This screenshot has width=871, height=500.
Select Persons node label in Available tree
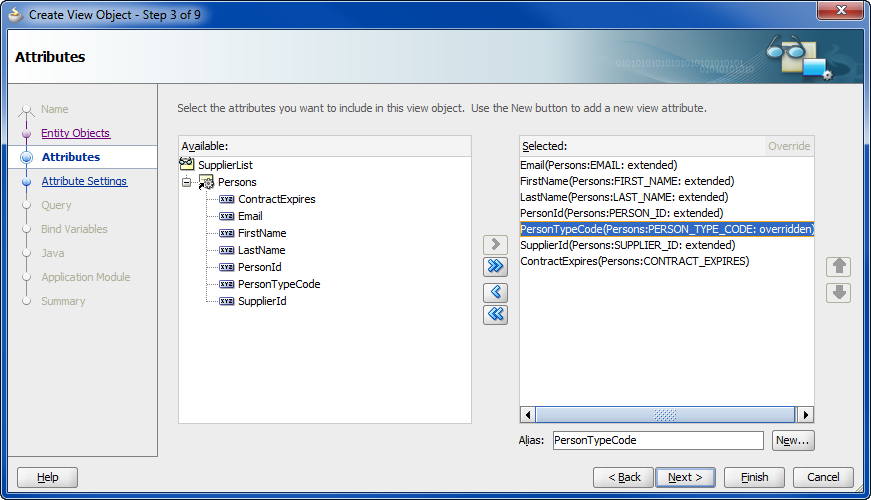coord(237,182)
